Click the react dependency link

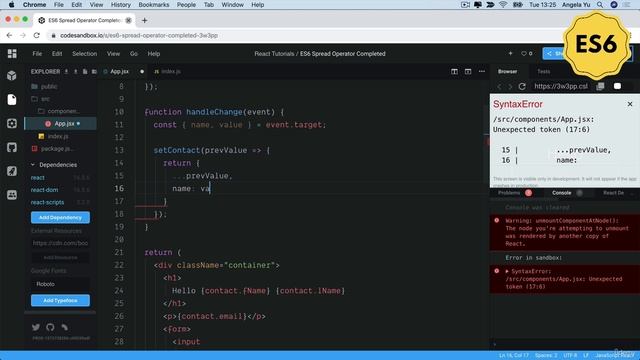[x=38, y=178]
